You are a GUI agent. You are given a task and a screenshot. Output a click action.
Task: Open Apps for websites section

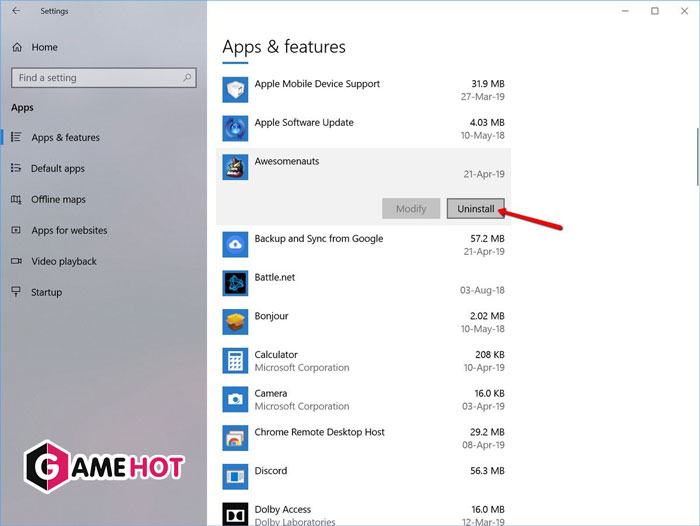69,231
